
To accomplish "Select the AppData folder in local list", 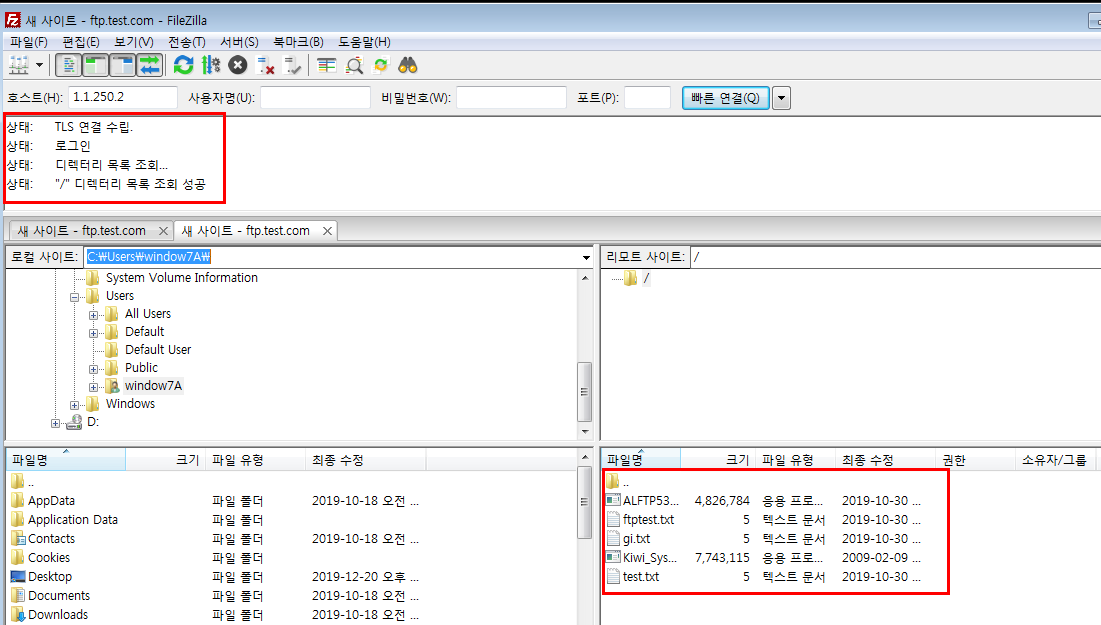I will click(x=51, y=501).
